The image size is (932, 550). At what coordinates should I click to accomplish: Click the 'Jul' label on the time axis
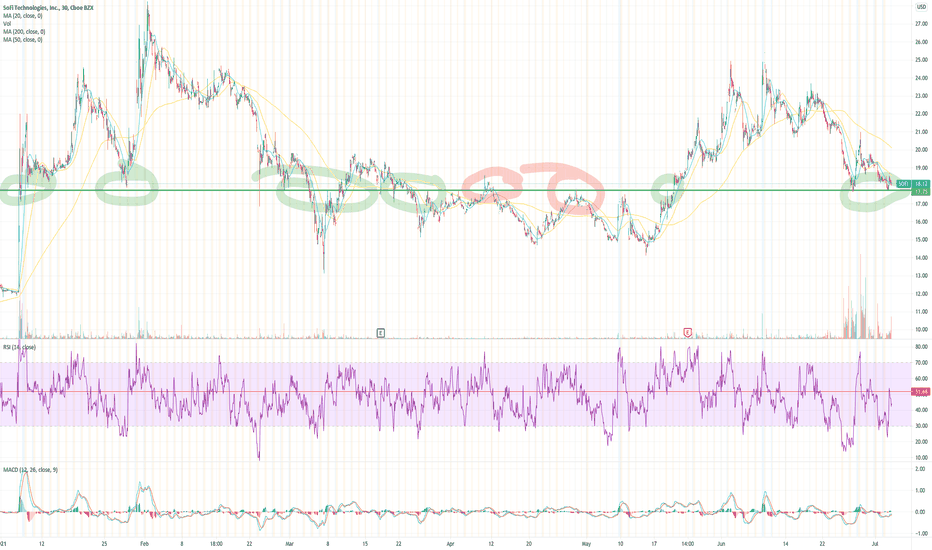click(x=875, y=543)
